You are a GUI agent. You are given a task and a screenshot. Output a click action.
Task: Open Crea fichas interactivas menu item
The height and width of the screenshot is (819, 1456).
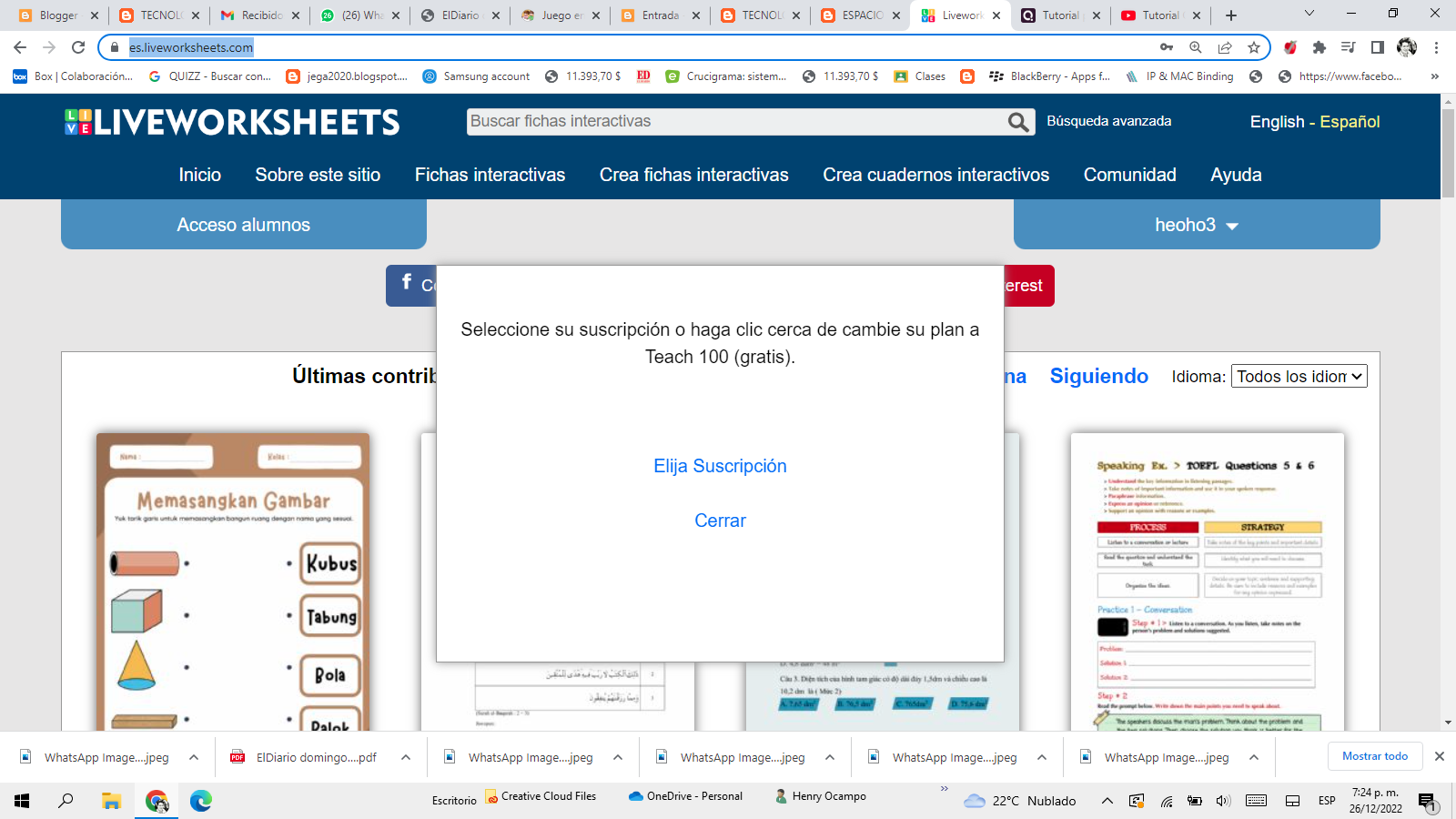click(694, 175)
